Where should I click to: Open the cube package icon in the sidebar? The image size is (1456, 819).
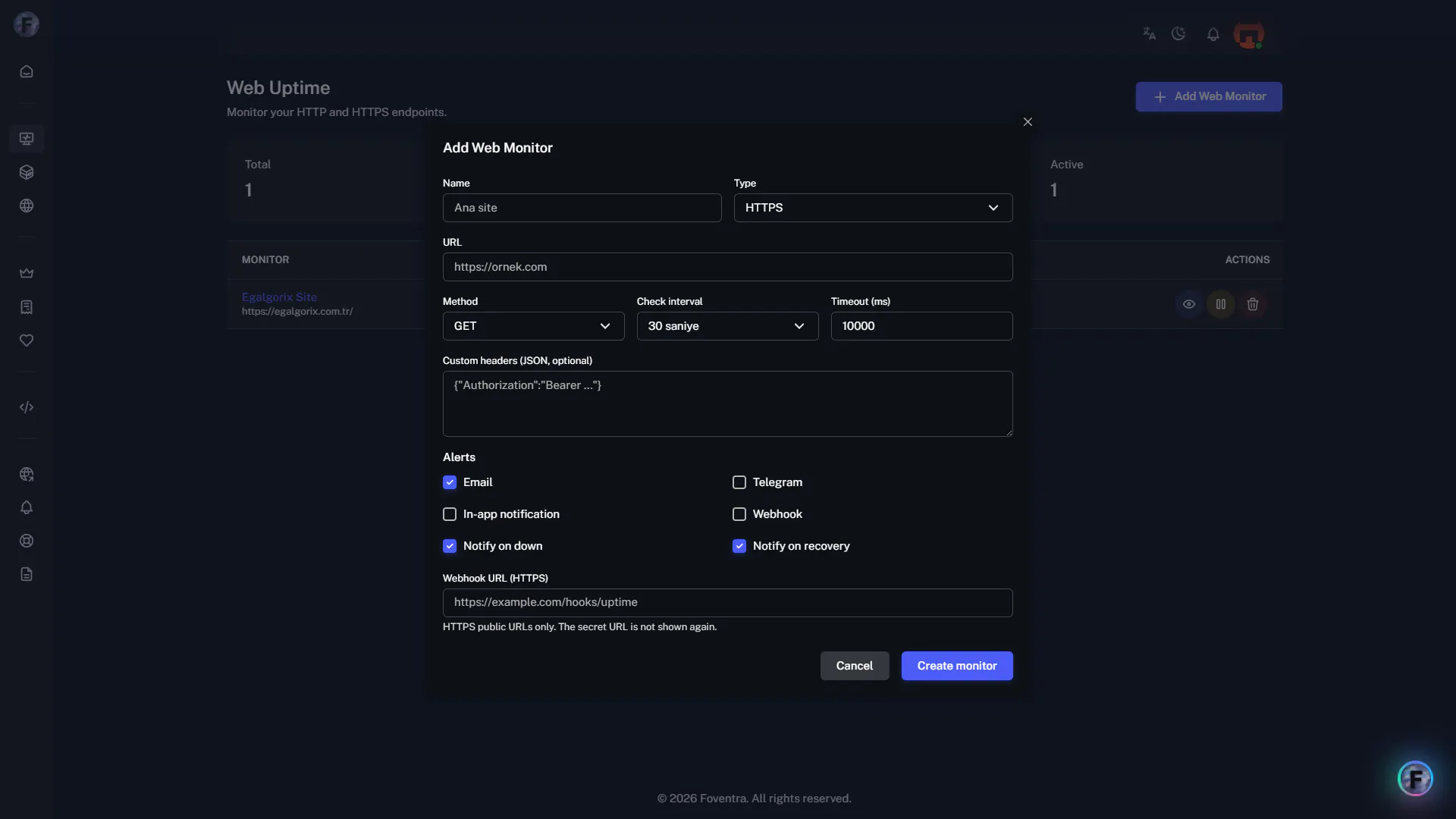[27, 172]
